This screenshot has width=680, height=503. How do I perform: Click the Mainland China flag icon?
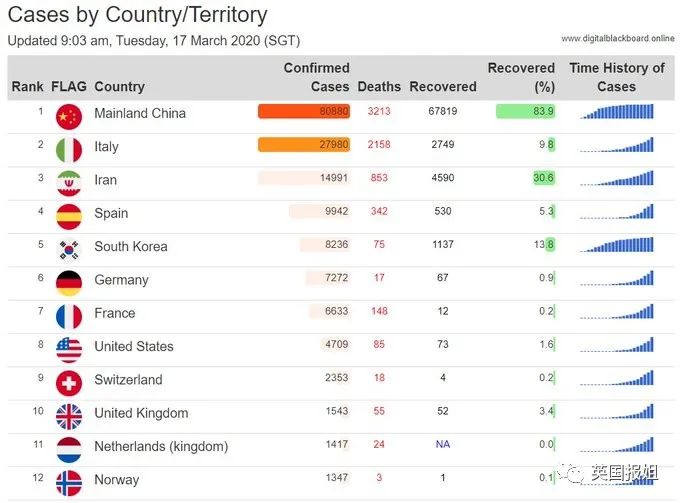click(69, 116)
